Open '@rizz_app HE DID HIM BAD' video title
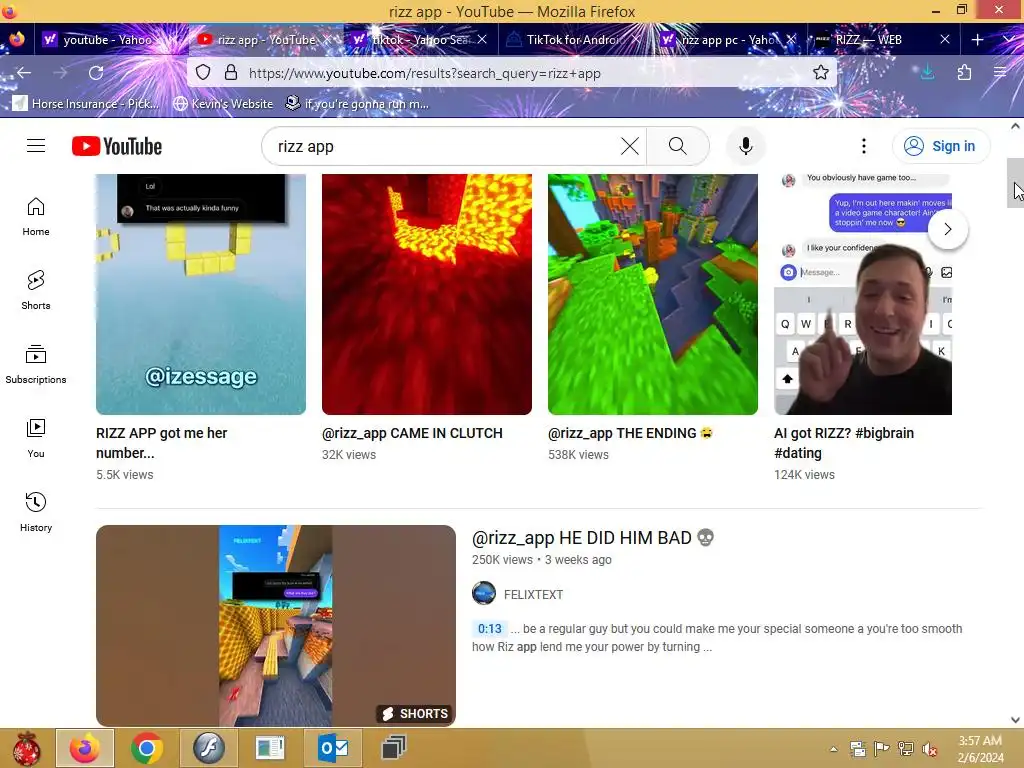The image size is (1024, 768). tap(592, 537)
